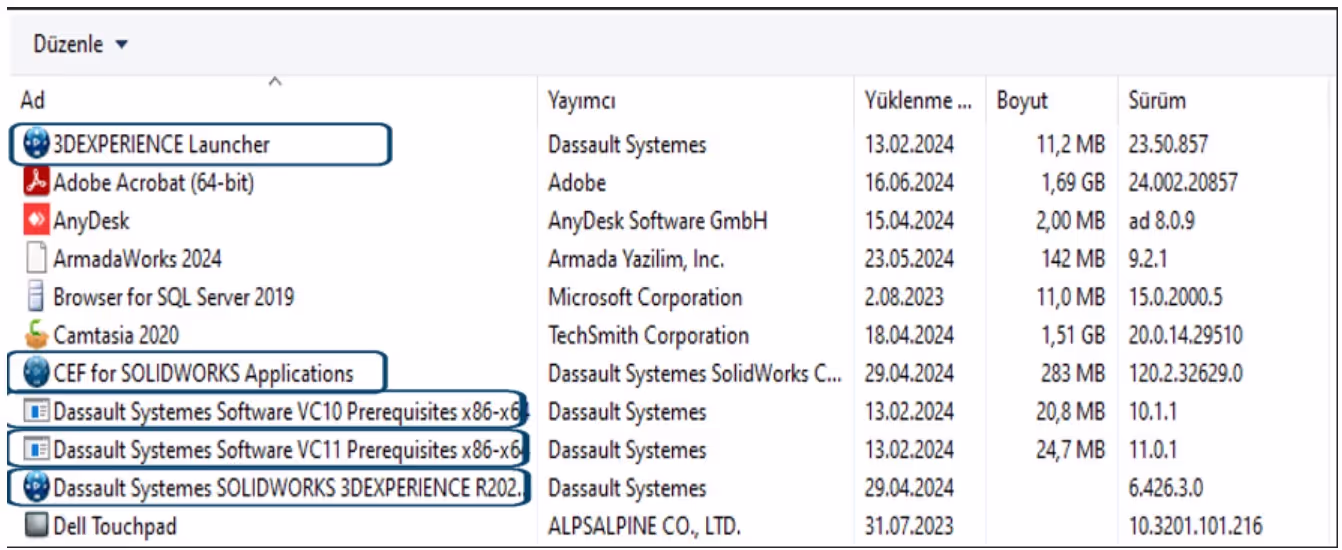
Task: Select the Camtasia 2020 entry
Action: (x=116, y=335)
